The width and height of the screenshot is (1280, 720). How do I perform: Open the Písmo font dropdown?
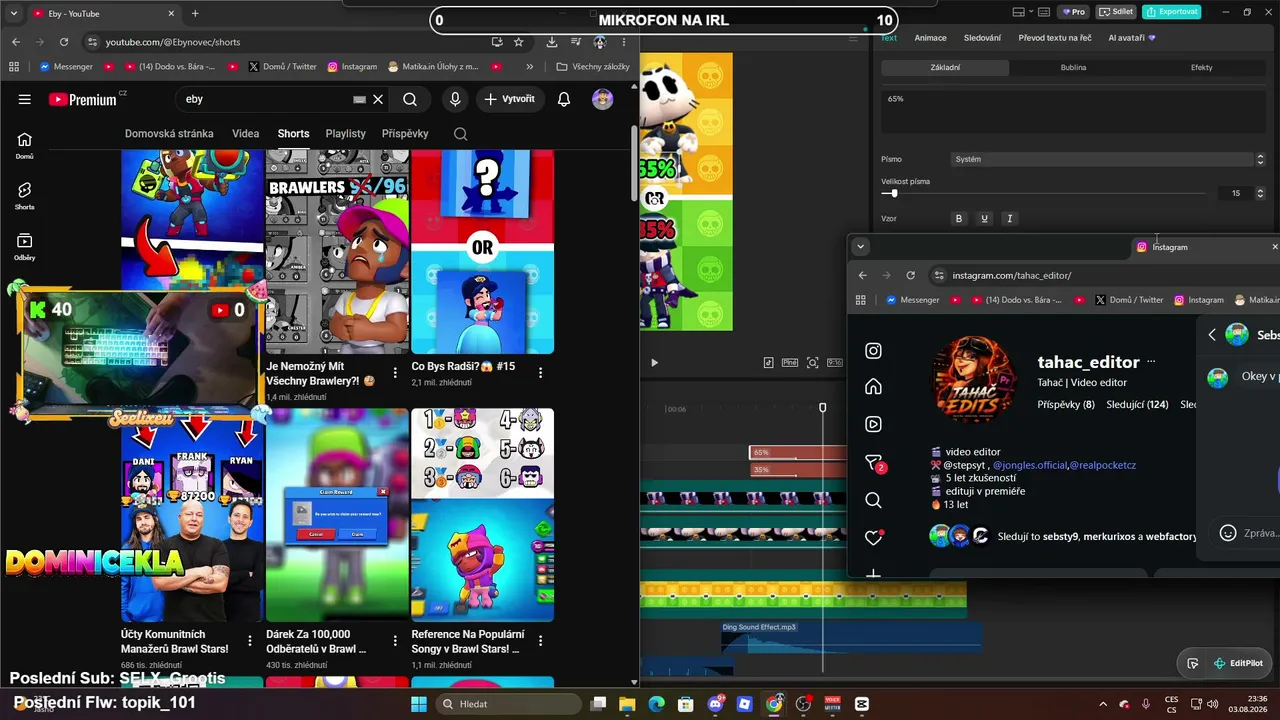1109,159
